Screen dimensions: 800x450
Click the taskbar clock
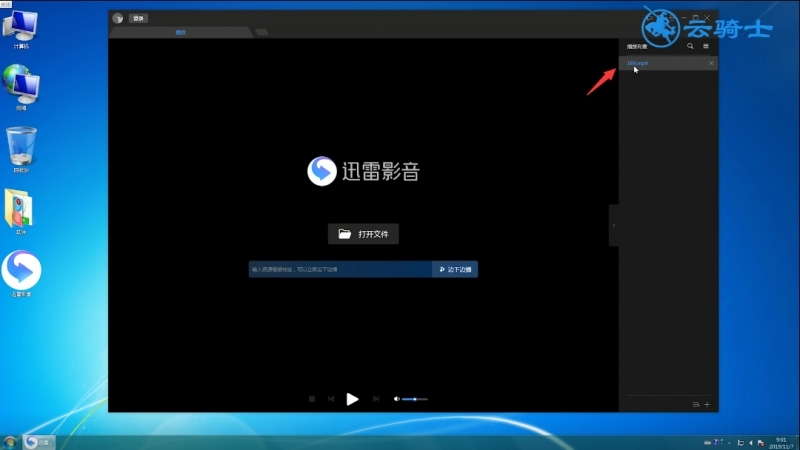coord(781,443)
